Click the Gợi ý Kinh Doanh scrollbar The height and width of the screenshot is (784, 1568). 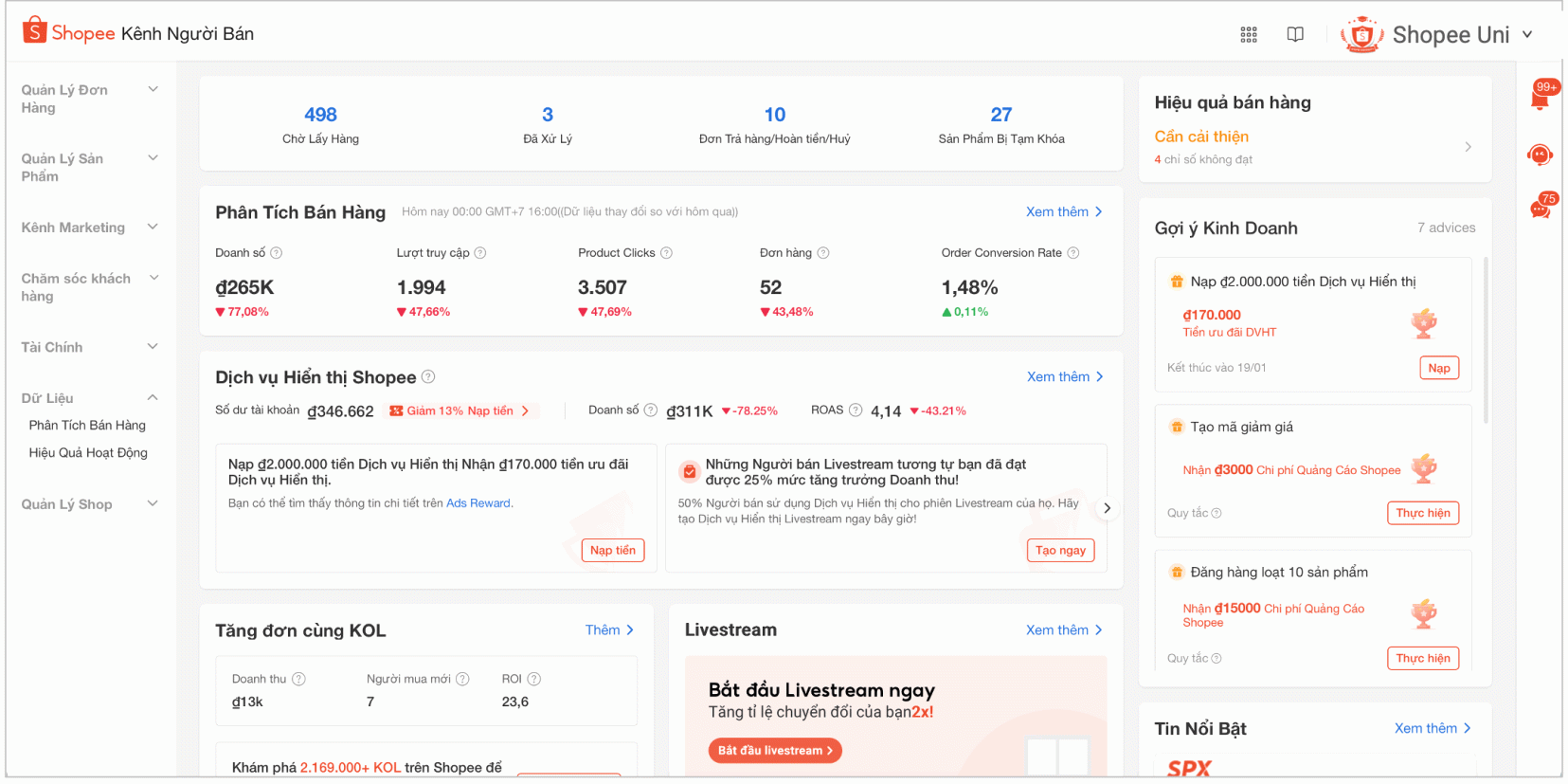(1485, 339)
